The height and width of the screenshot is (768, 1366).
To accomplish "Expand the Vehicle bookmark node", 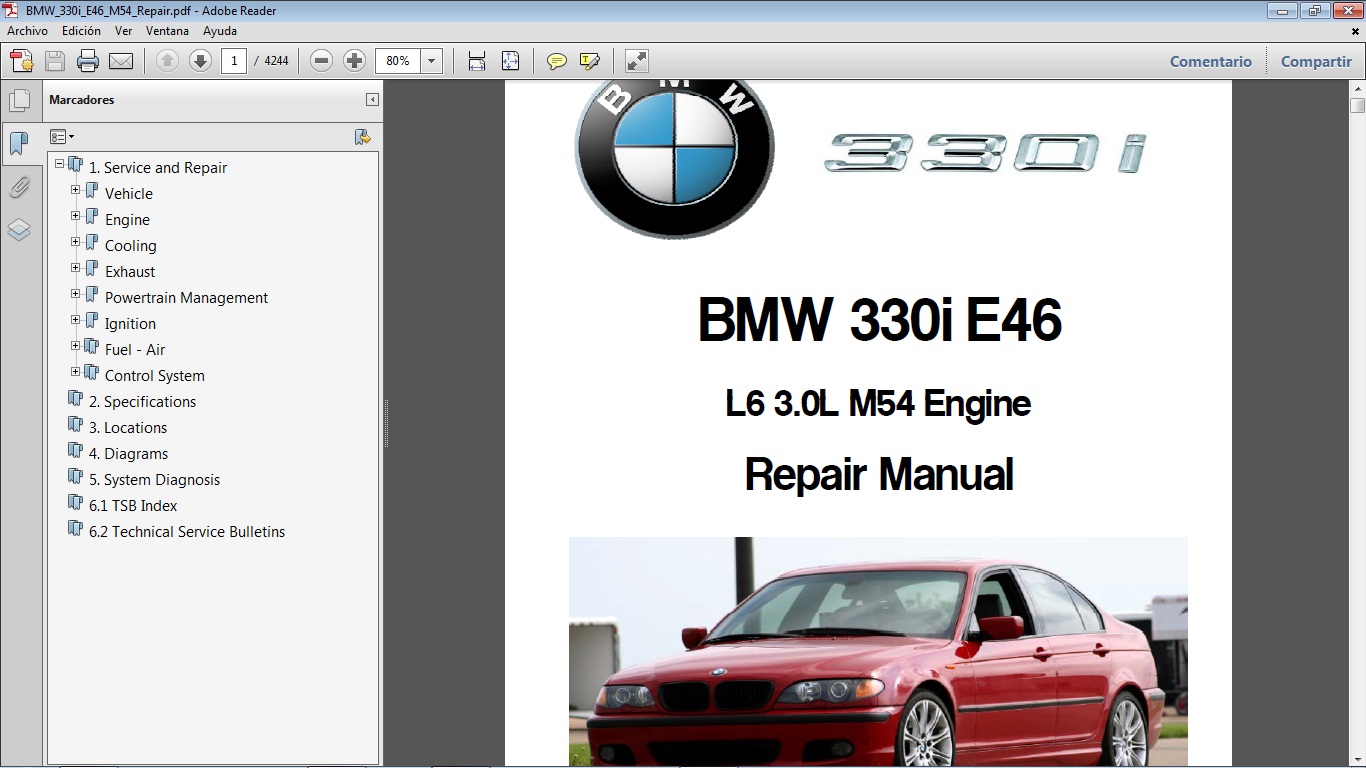I will [75, 190].
